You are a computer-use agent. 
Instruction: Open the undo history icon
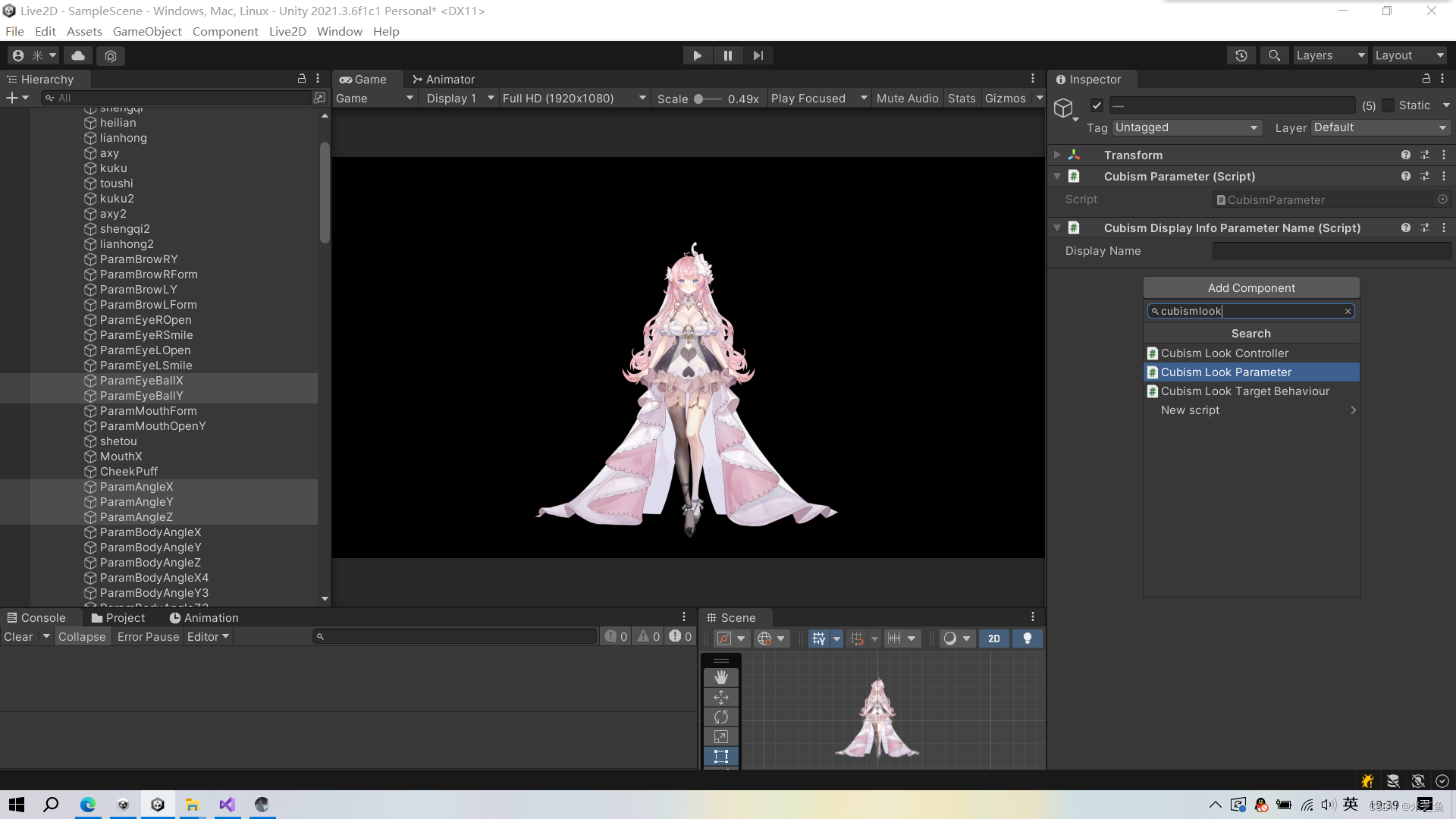(1241, 55)
